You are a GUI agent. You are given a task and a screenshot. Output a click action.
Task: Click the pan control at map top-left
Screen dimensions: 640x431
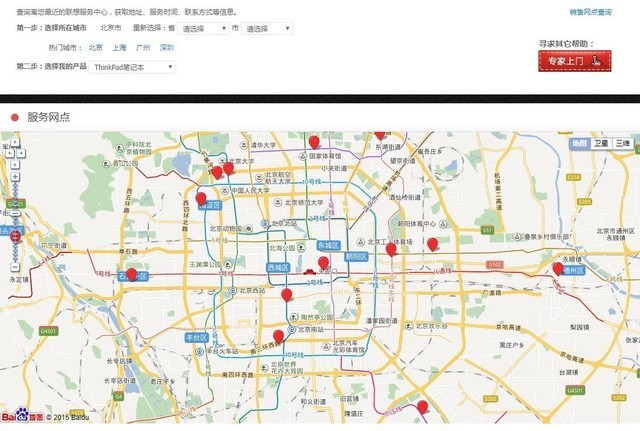pyautogui.click(x=14, y=153)
